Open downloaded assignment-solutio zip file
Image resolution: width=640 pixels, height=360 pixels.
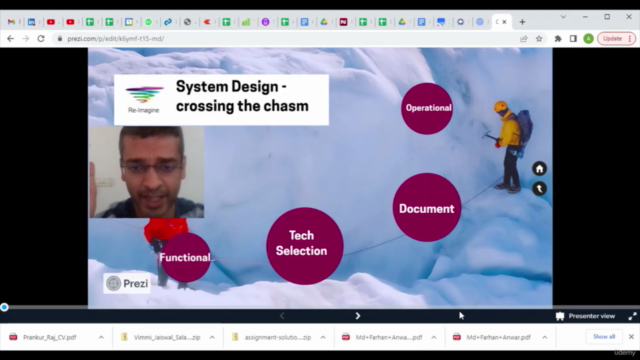[278, 338]
